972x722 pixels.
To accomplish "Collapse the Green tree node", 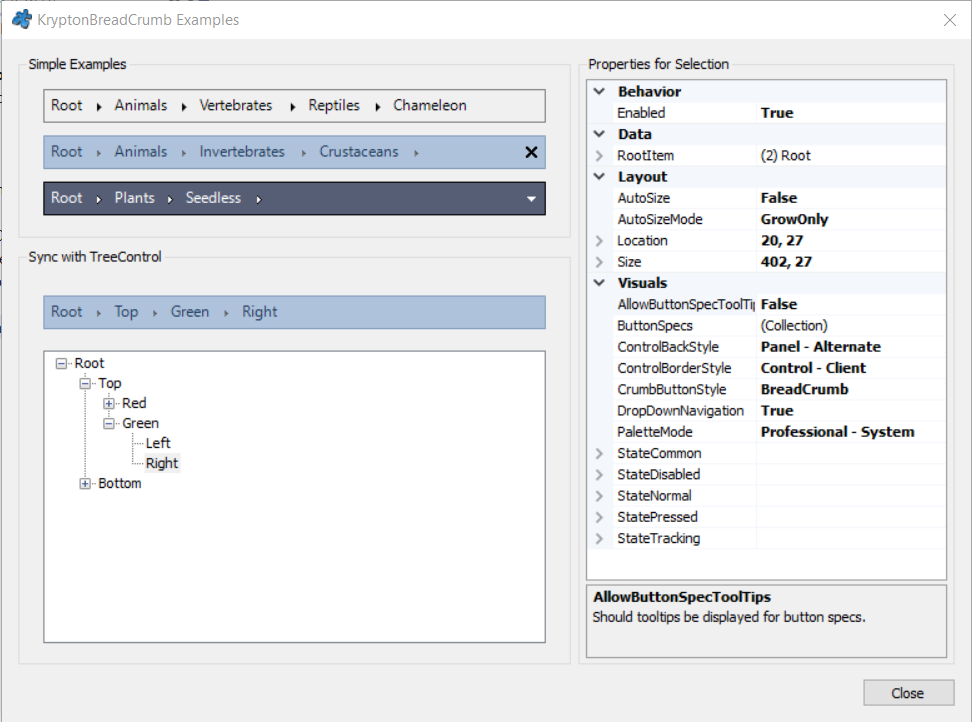I will 108,423.
